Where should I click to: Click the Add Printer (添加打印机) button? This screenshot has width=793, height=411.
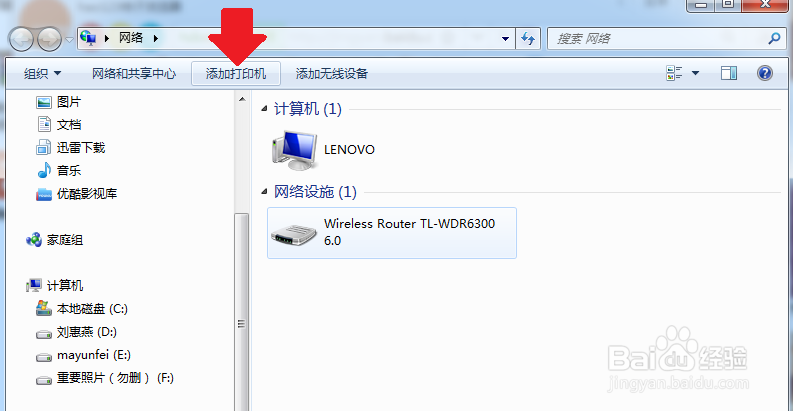[236, 74]
